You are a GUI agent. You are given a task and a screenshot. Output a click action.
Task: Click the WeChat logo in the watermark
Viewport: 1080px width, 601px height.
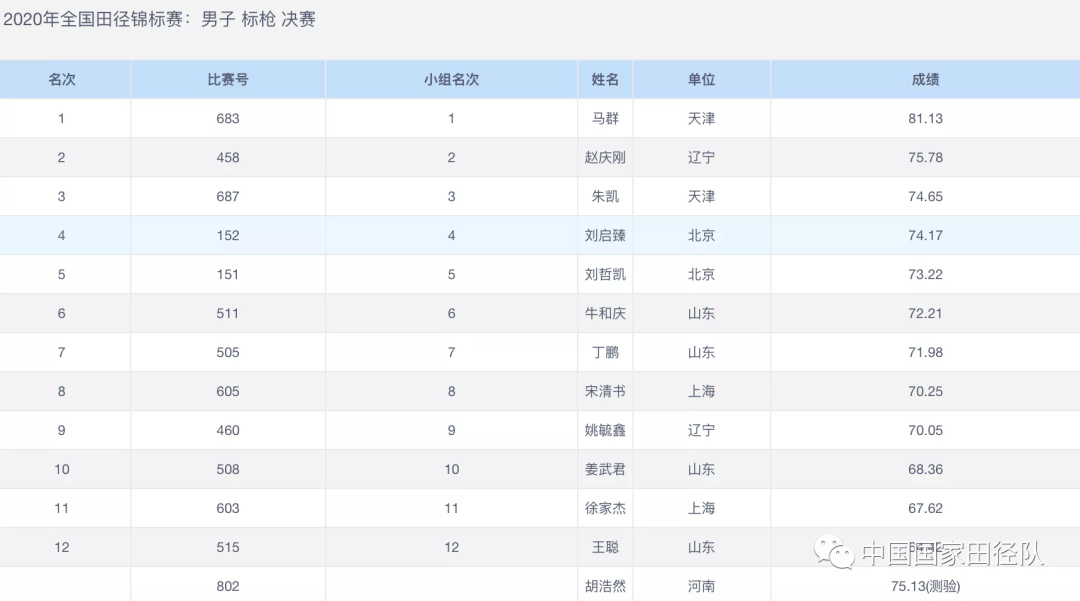pyautogui.click(x=832, y=552)
